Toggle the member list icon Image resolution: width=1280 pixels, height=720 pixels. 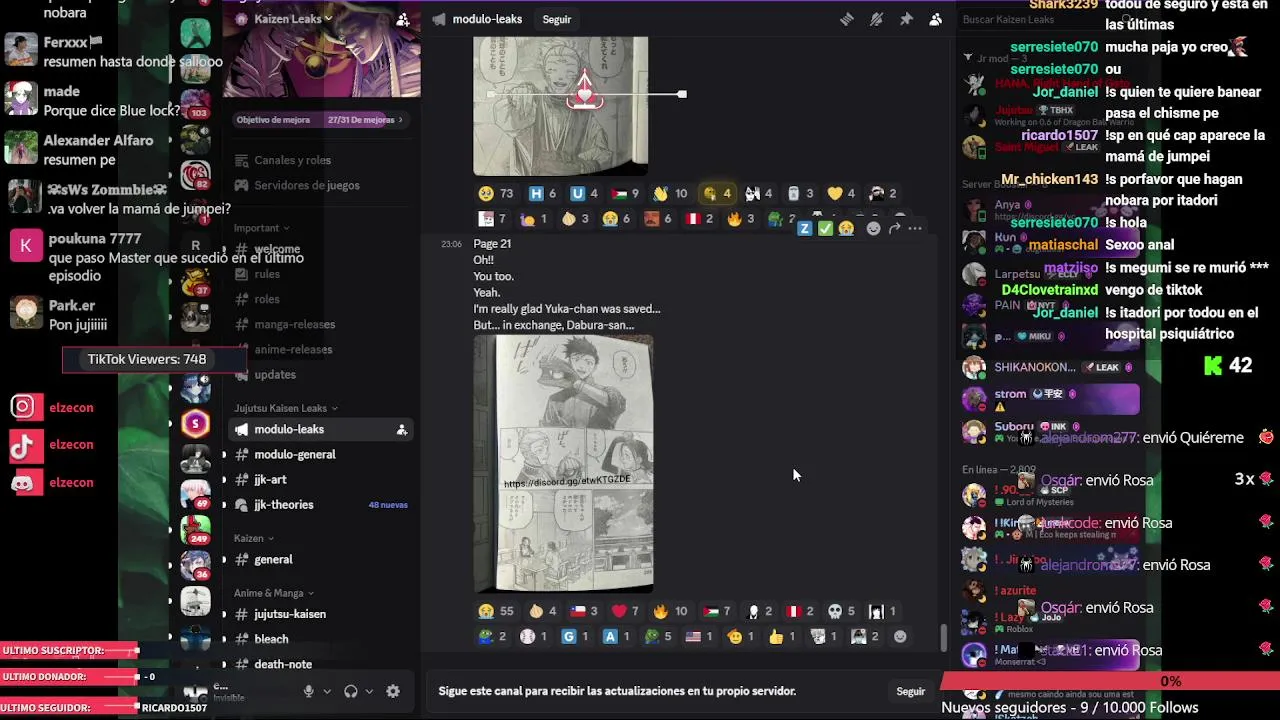click(936, 19)
